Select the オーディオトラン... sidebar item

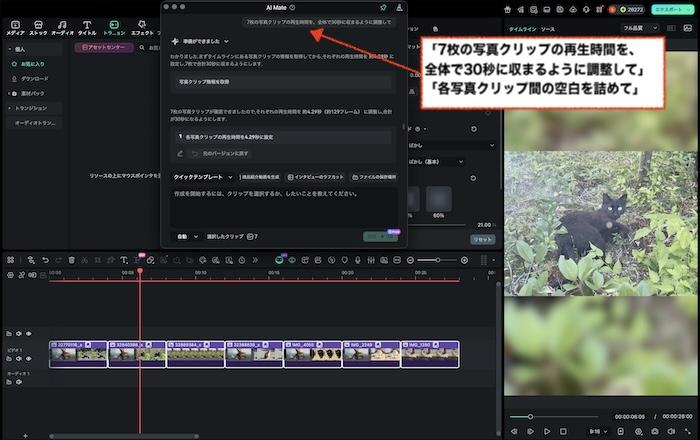point(35,123)
